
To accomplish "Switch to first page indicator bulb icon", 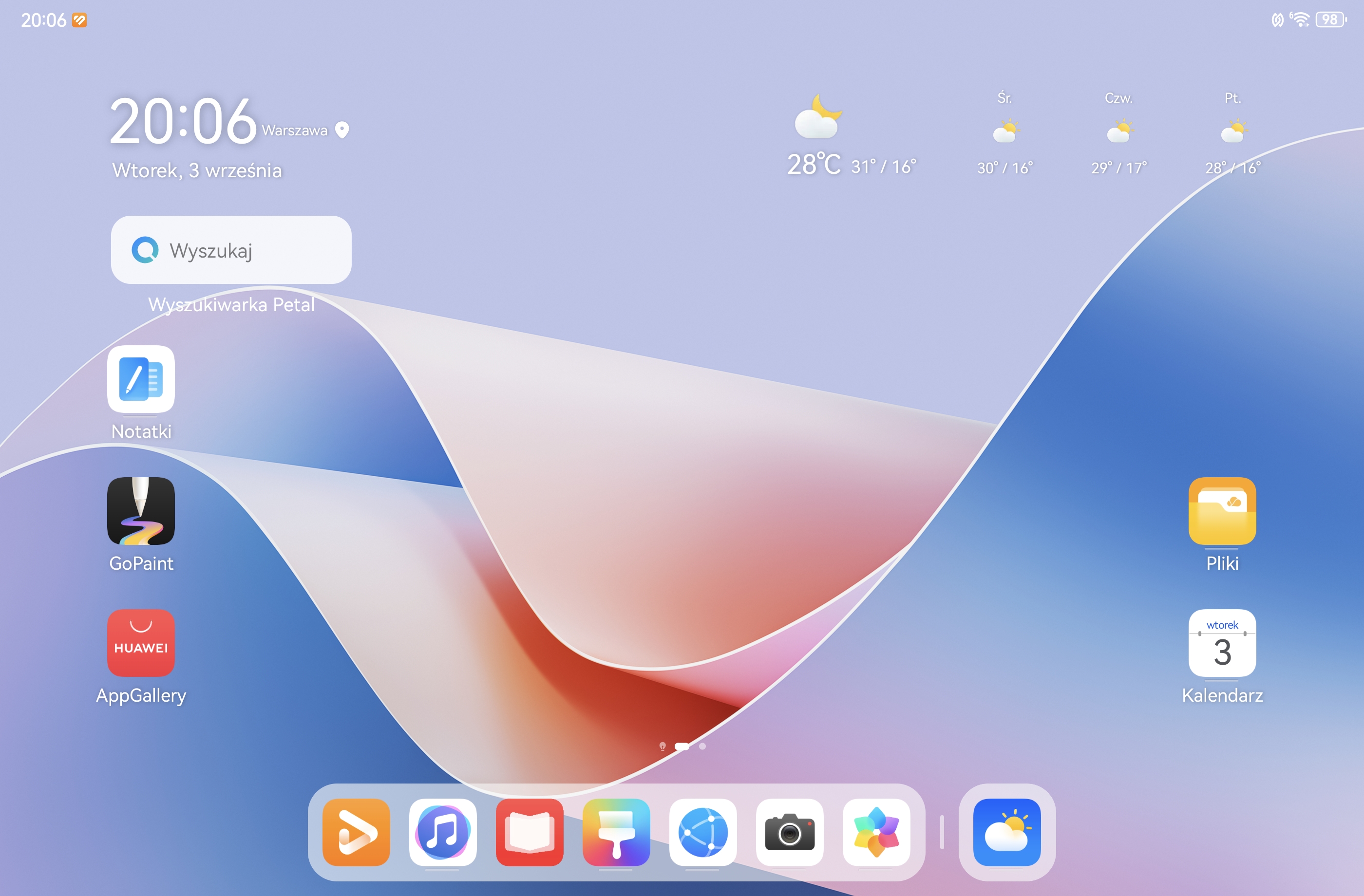I will pos(663,746).
